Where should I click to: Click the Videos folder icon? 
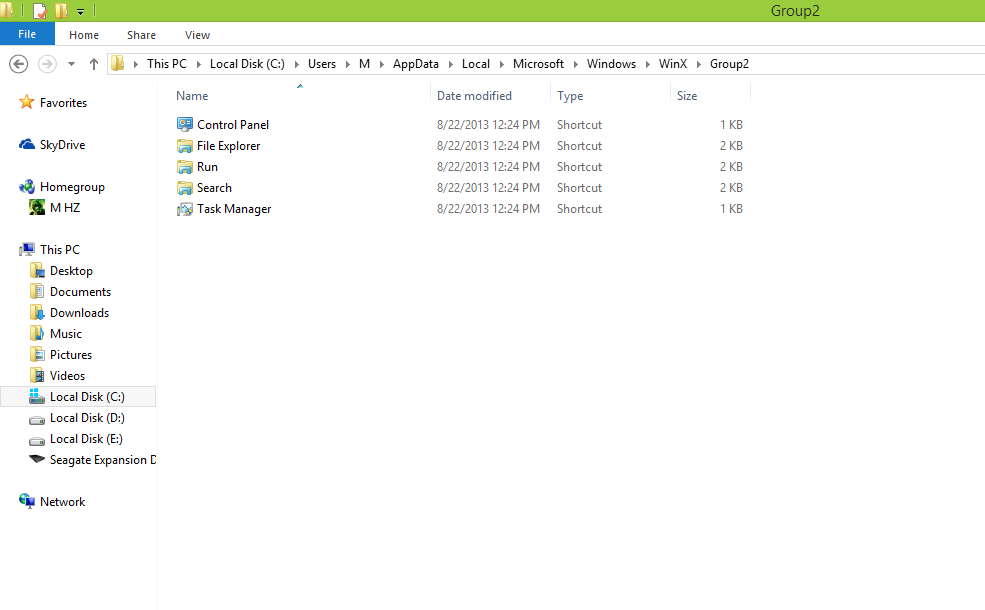(x=37, y=376)
